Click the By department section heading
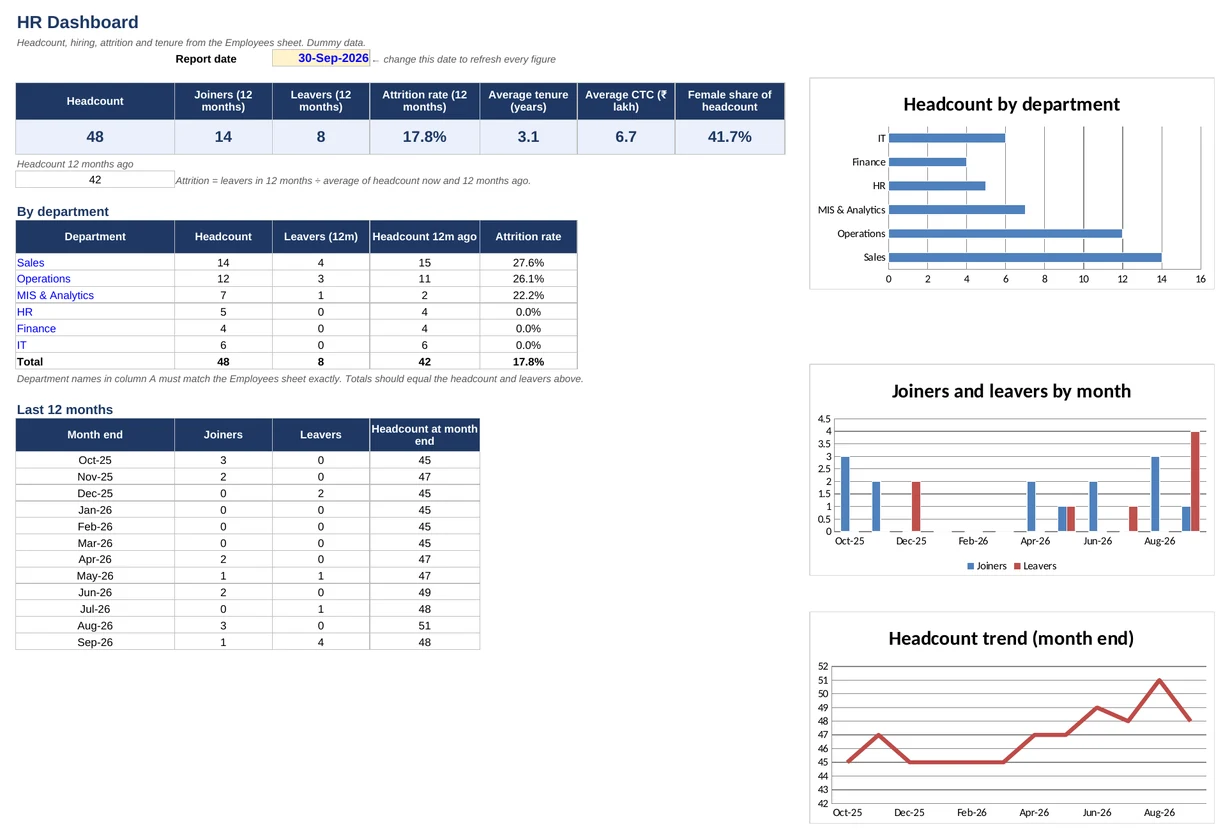Viewport: 1230px width, 839px height. click(x=63, y=212)
